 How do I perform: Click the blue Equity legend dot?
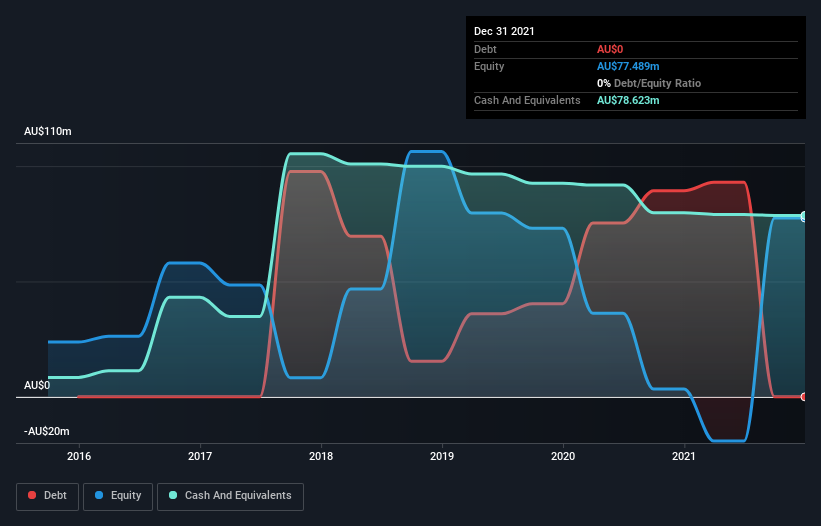(x=99, y=495)
